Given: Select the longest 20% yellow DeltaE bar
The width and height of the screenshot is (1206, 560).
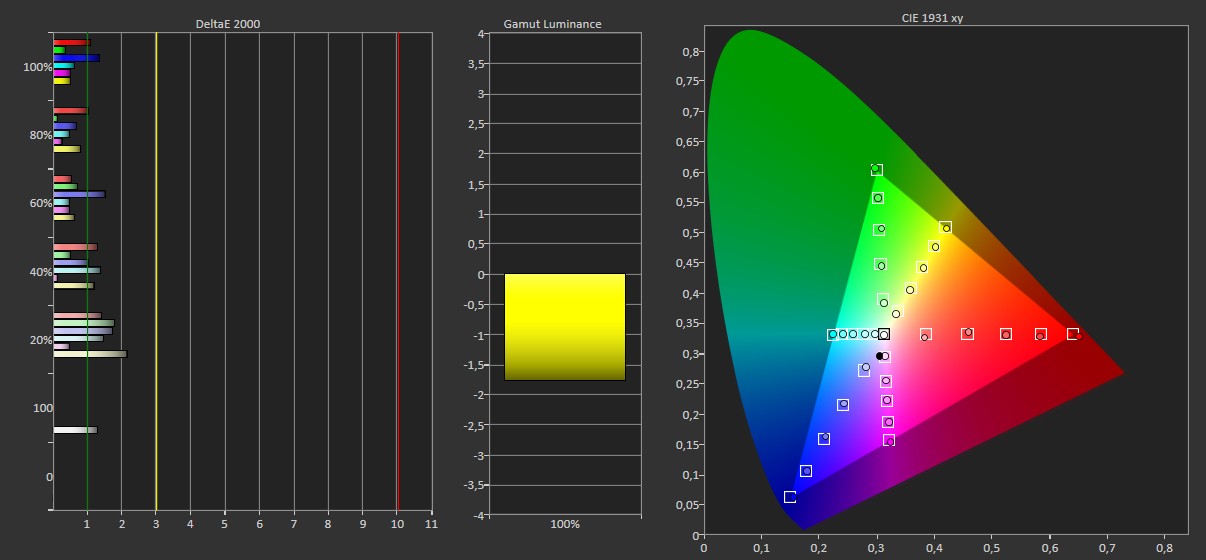Looking at the screenshot, I should (x=90, y=354).
